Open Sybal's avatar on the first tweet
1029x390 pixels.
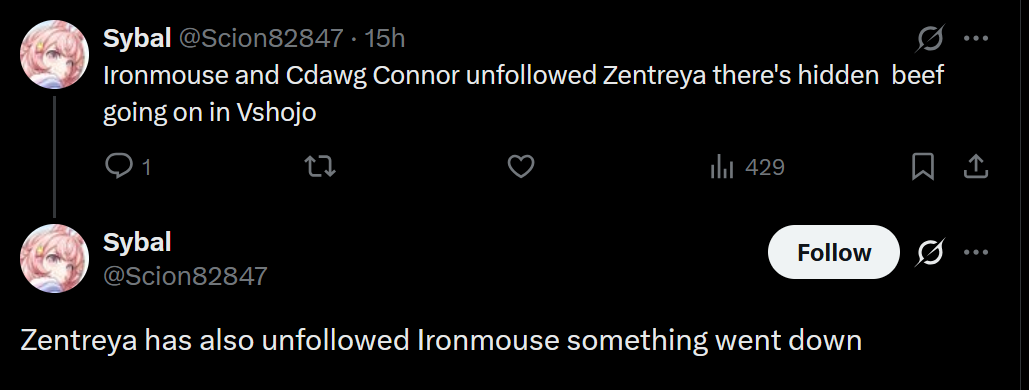tap(54, 54)
